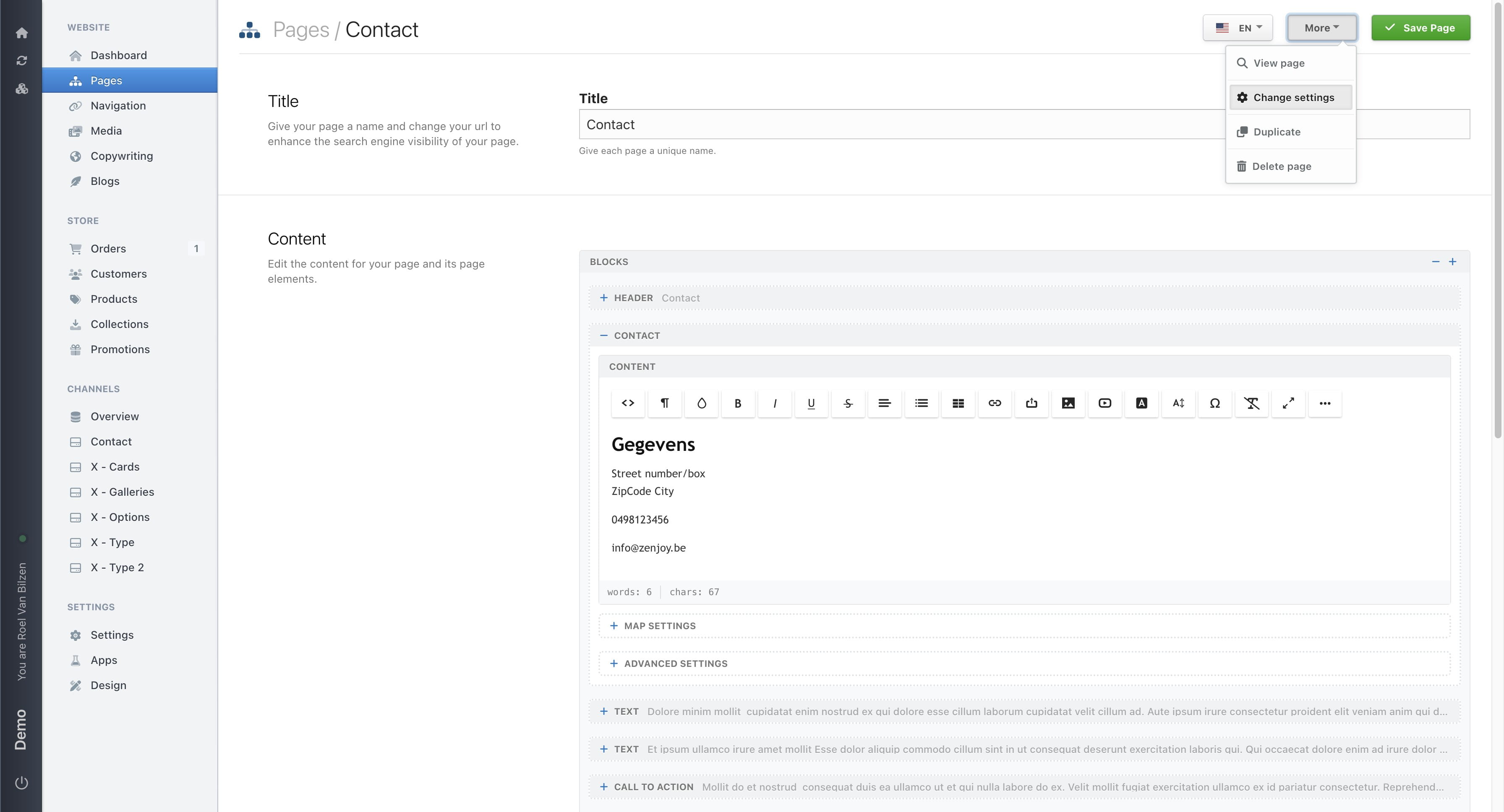Click the fullscreen expand editor icon
This screenshot has height=812, width=1504.
click(x=1288, y=403)
